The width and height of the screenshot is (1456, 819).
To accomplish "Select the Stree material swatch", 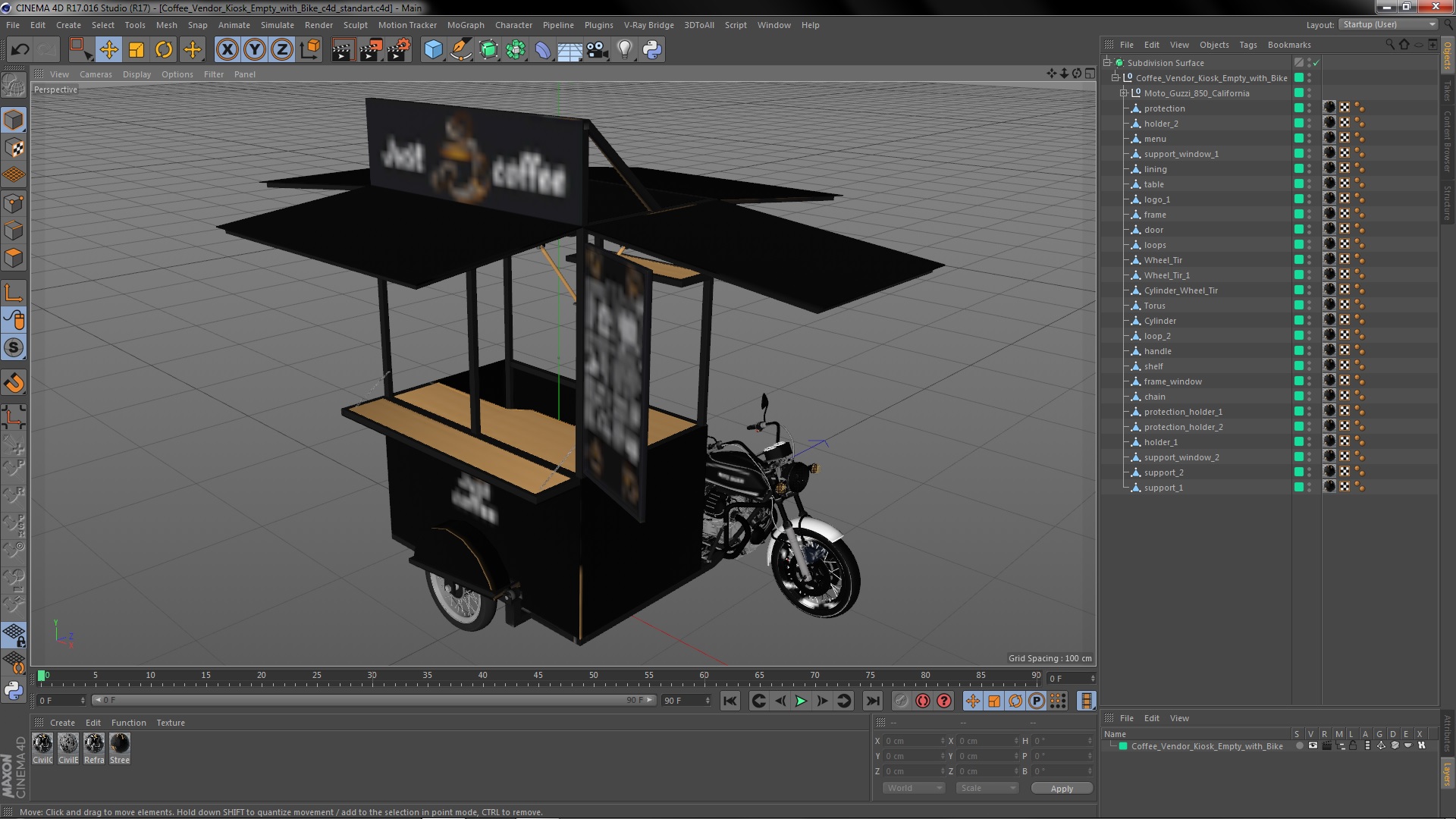I will click(120, 748).
